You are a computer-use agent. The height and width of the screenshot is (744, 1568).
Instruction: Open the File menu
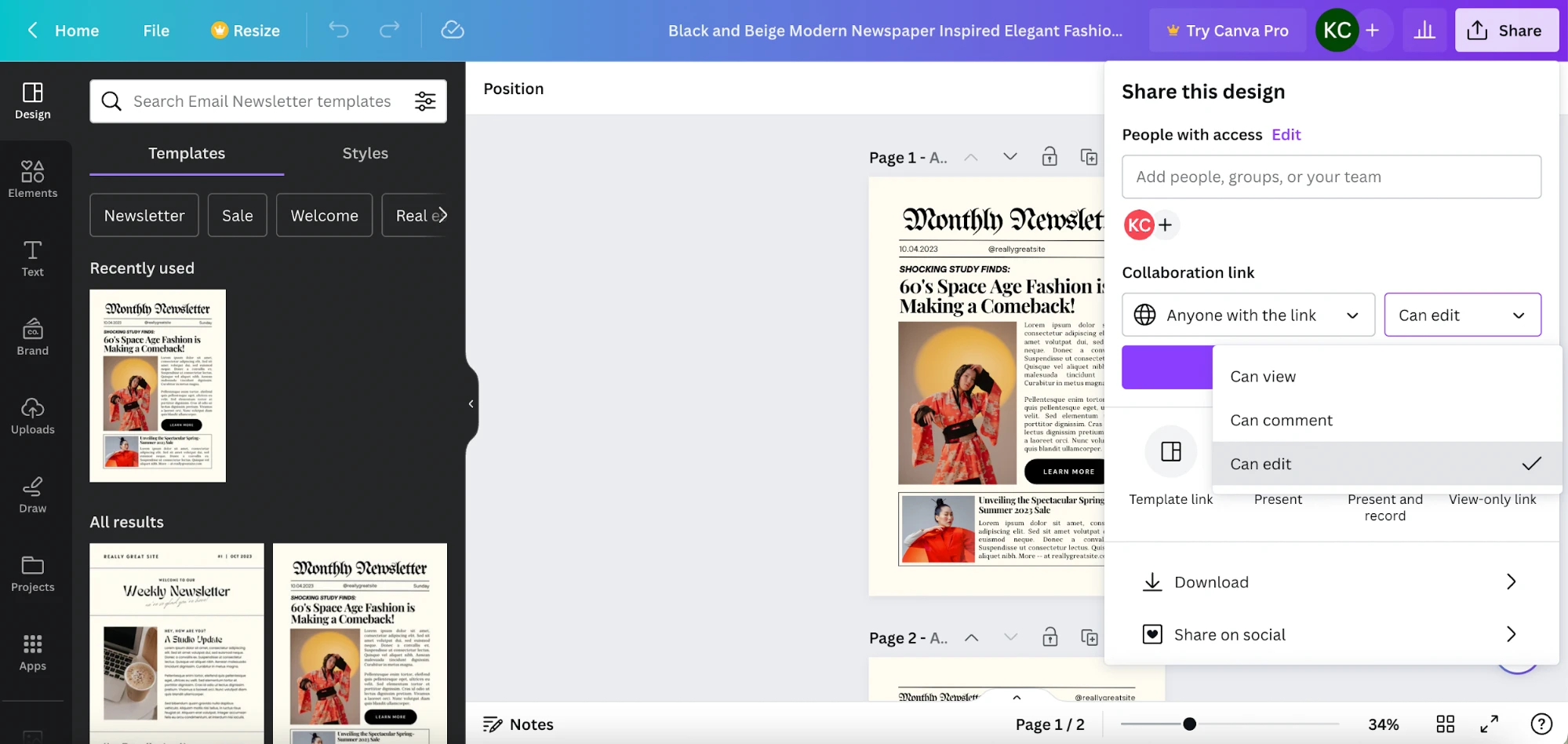156,31
